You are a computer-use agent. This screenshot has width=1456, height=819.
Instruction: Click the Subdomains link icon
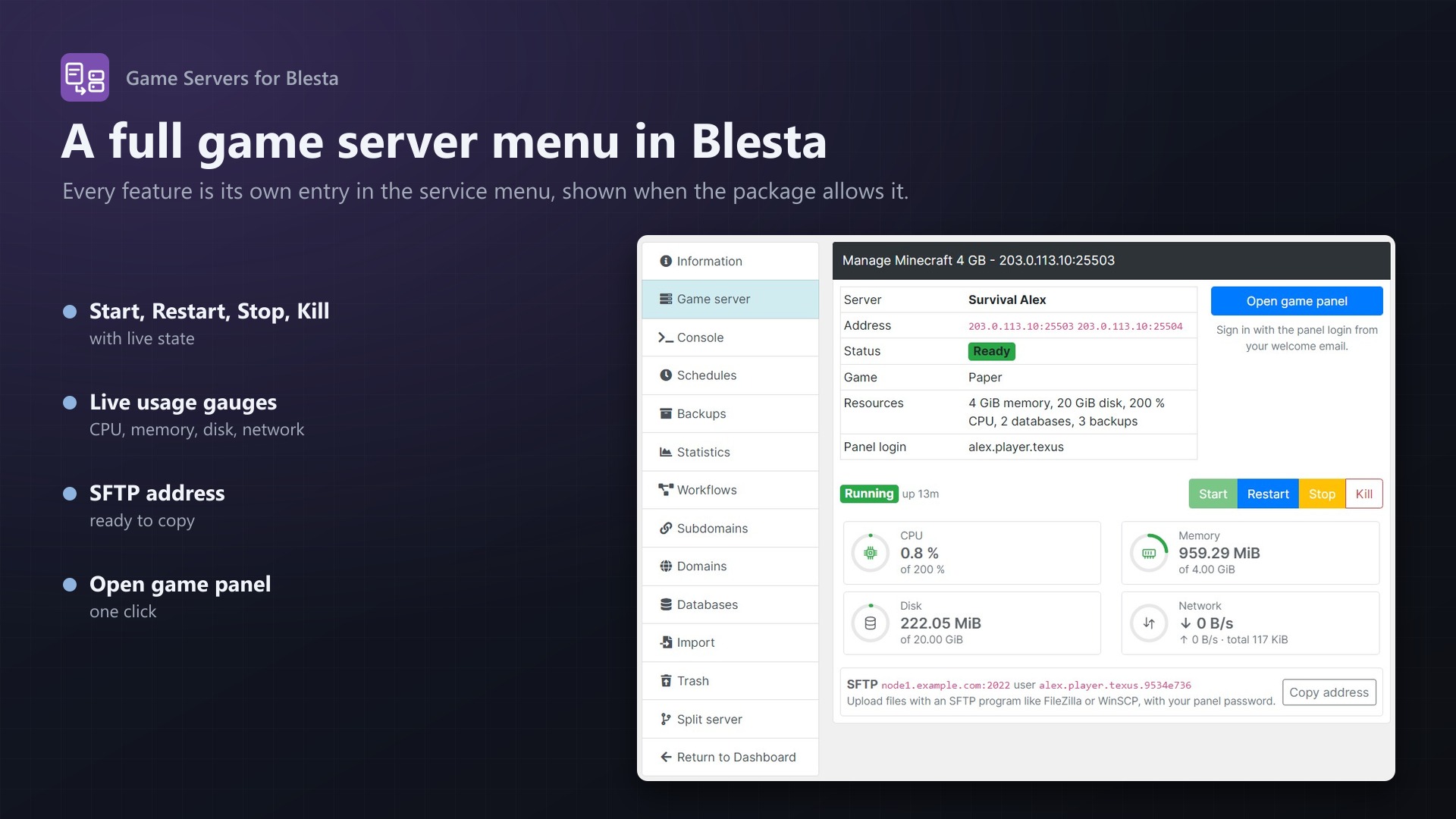(x=666, y=529)
